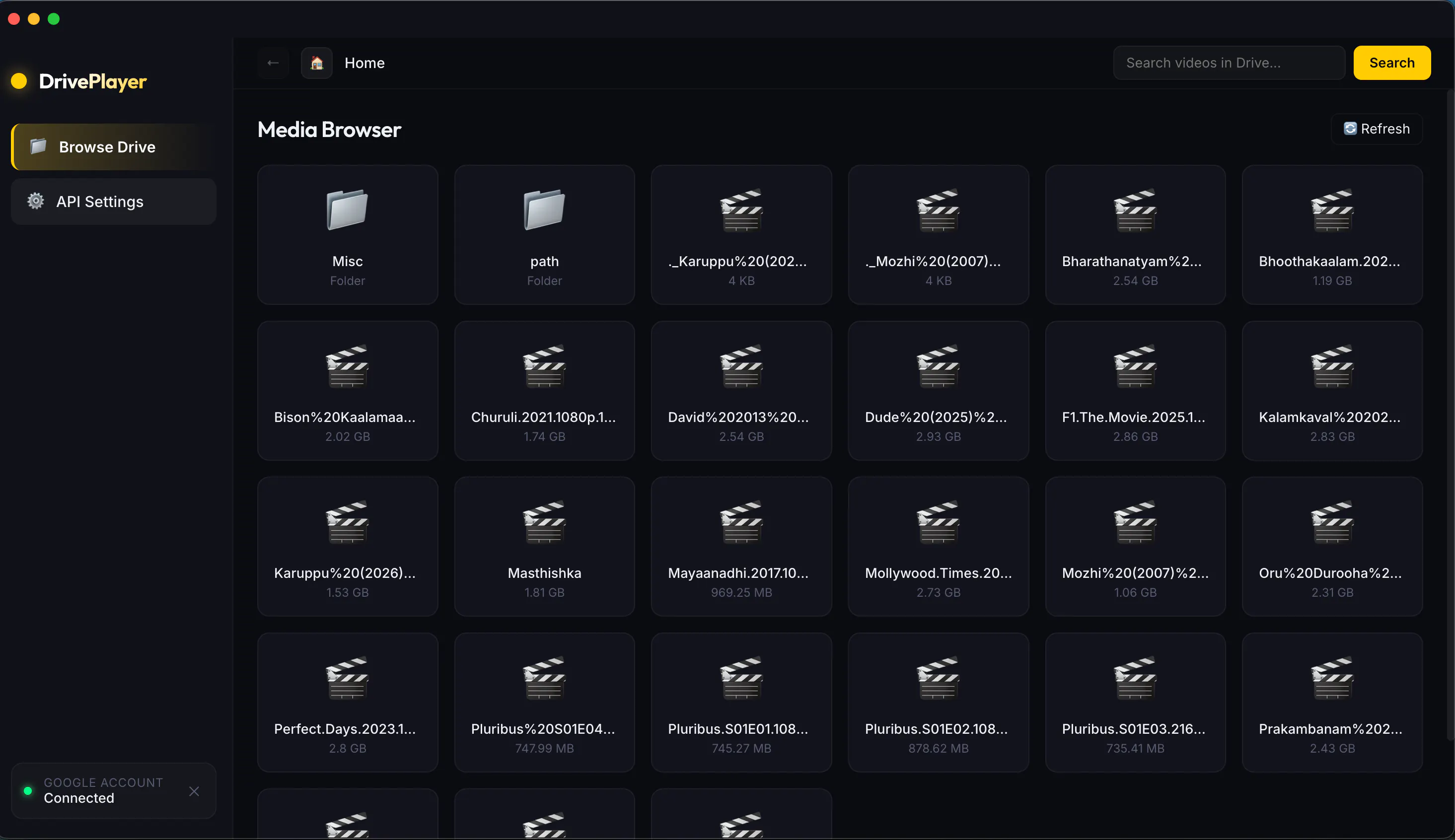The width and height of the screenshot is (1455, 840).
Task: Click the Karuppu%20(2026)... clapperboard icon
Action: click(x=347, y=522)
